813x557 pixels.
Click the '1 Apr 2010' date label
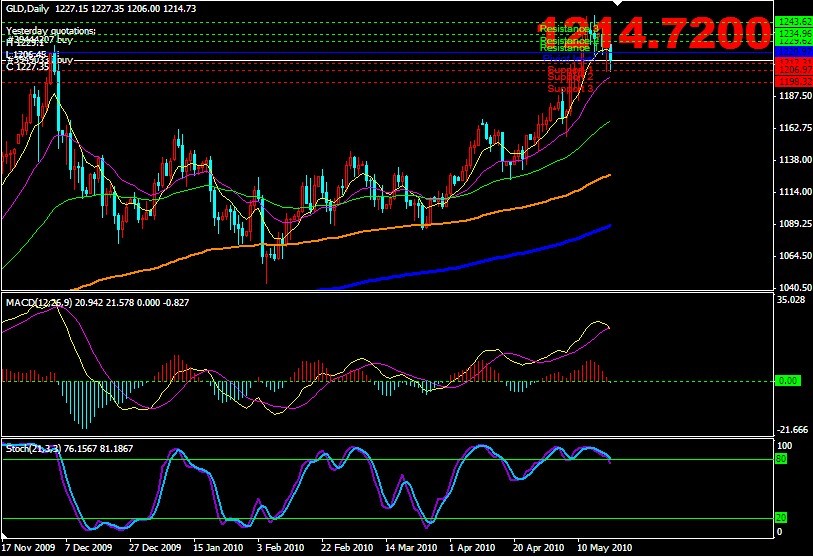(x=472, y=548)
